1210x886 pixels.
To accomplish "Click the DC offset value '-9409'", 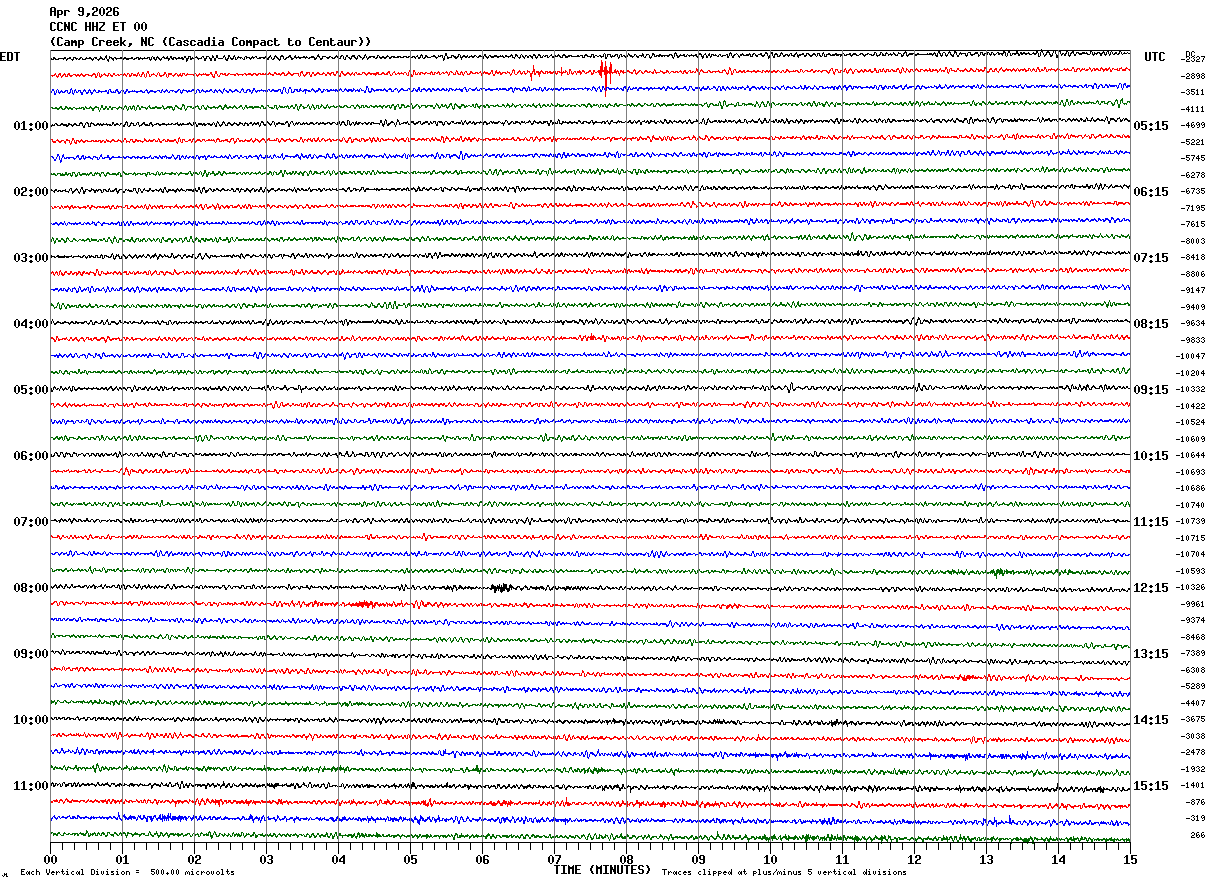I will 1193,307.
